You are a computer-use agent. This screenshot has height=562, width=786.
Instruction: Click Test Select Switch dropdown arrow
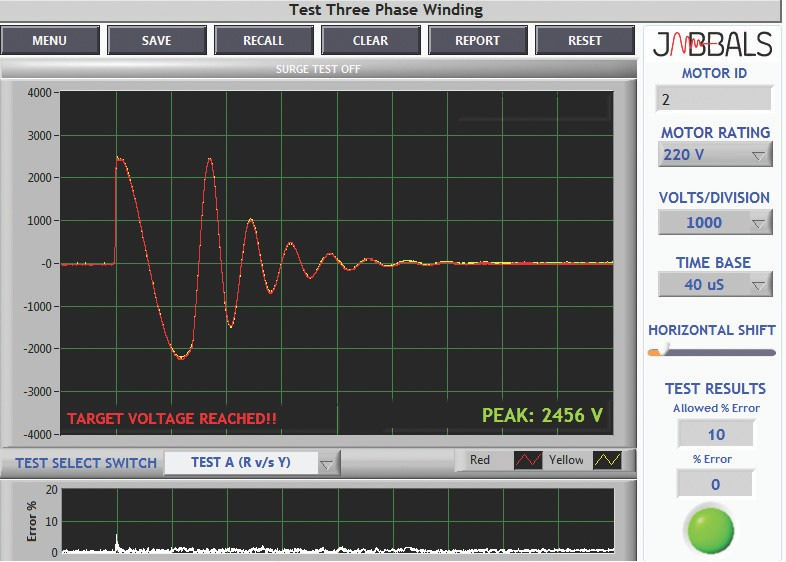pyautogui.click(x=327, y=464)
